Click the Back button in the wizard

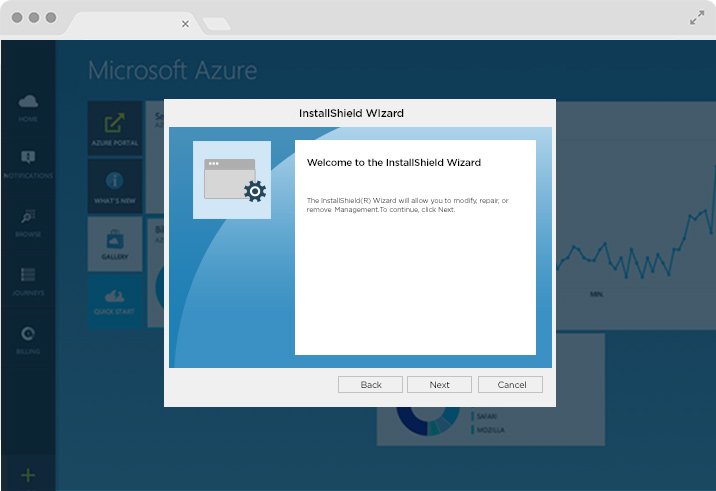tap(370, 385)
